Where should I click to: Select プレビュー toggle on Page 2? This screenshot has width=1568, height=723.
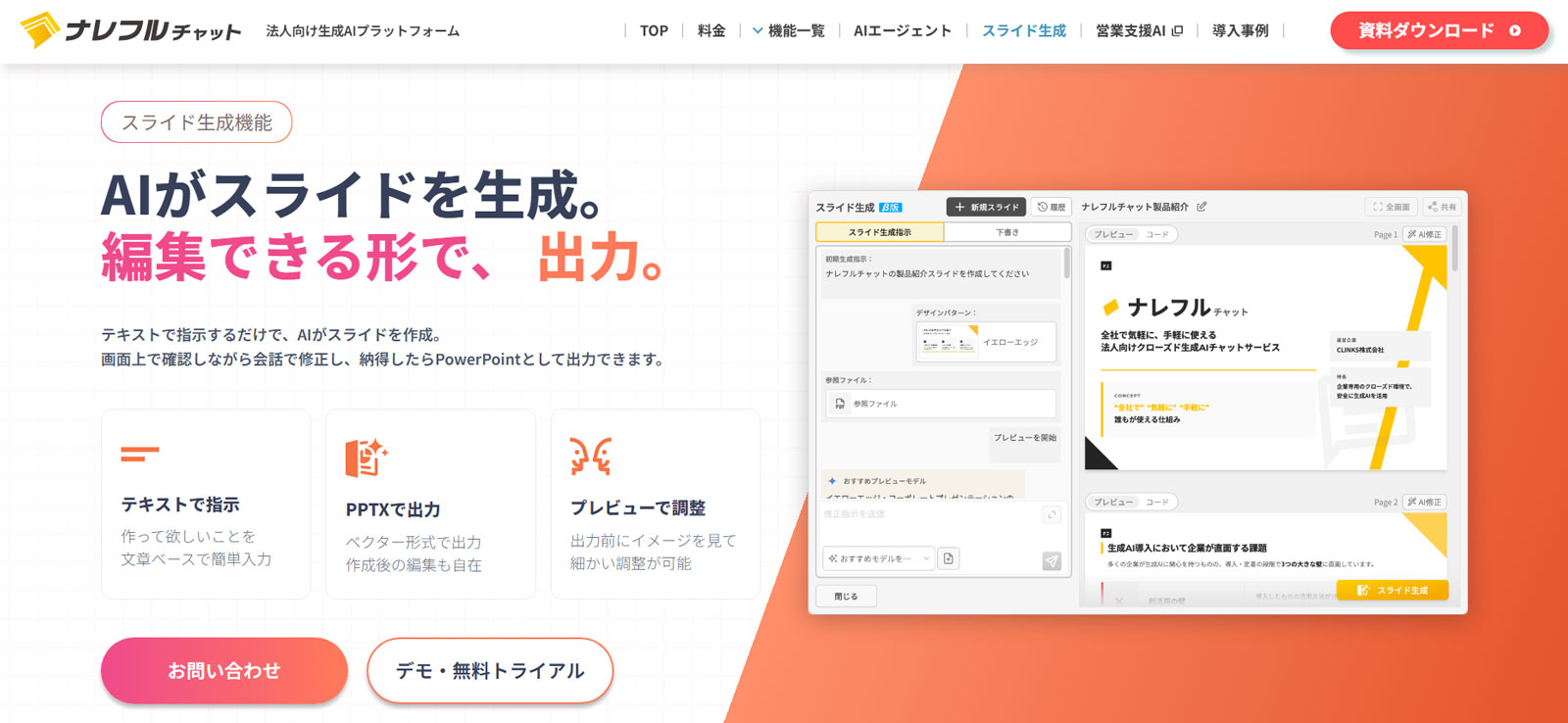[x=1113, y=502]
